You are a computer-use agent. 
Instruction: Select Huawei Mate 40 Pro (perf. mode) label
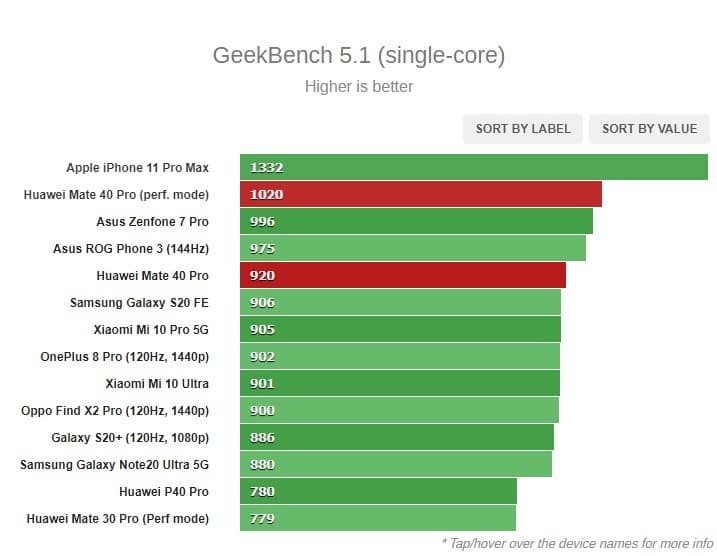point(116,195)
